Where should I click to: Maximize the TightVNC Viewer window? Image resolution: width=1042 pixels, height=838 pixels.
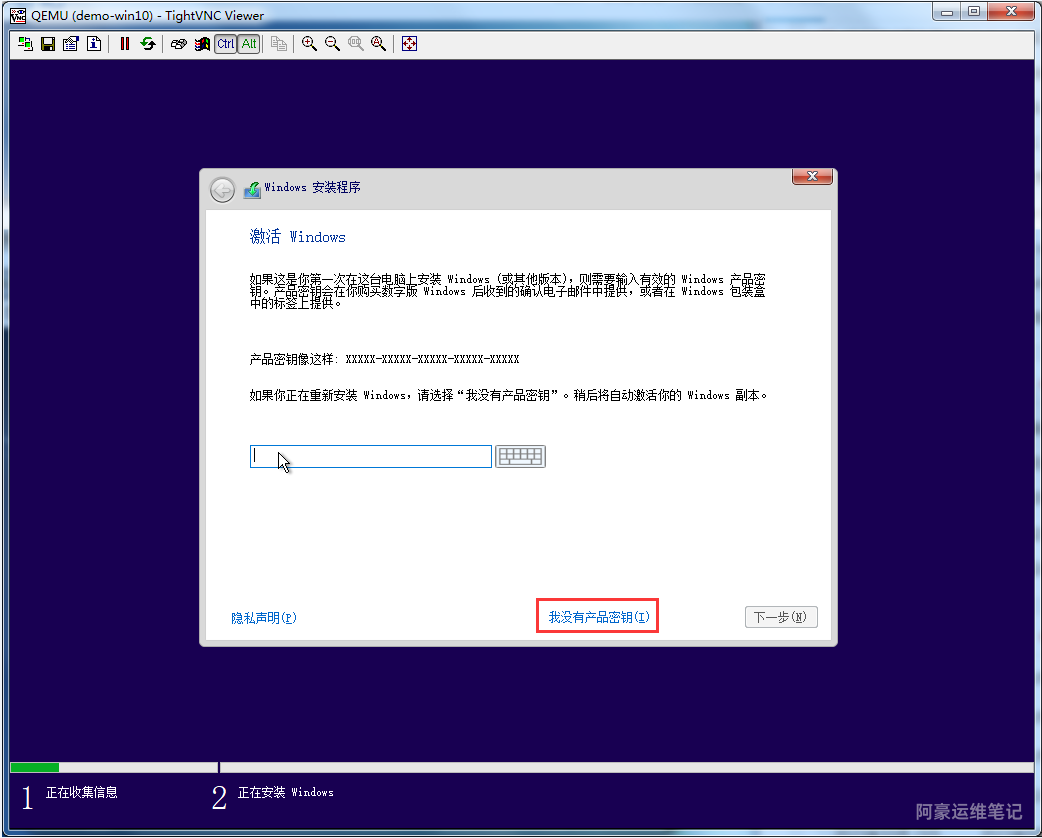click(974, 12)
